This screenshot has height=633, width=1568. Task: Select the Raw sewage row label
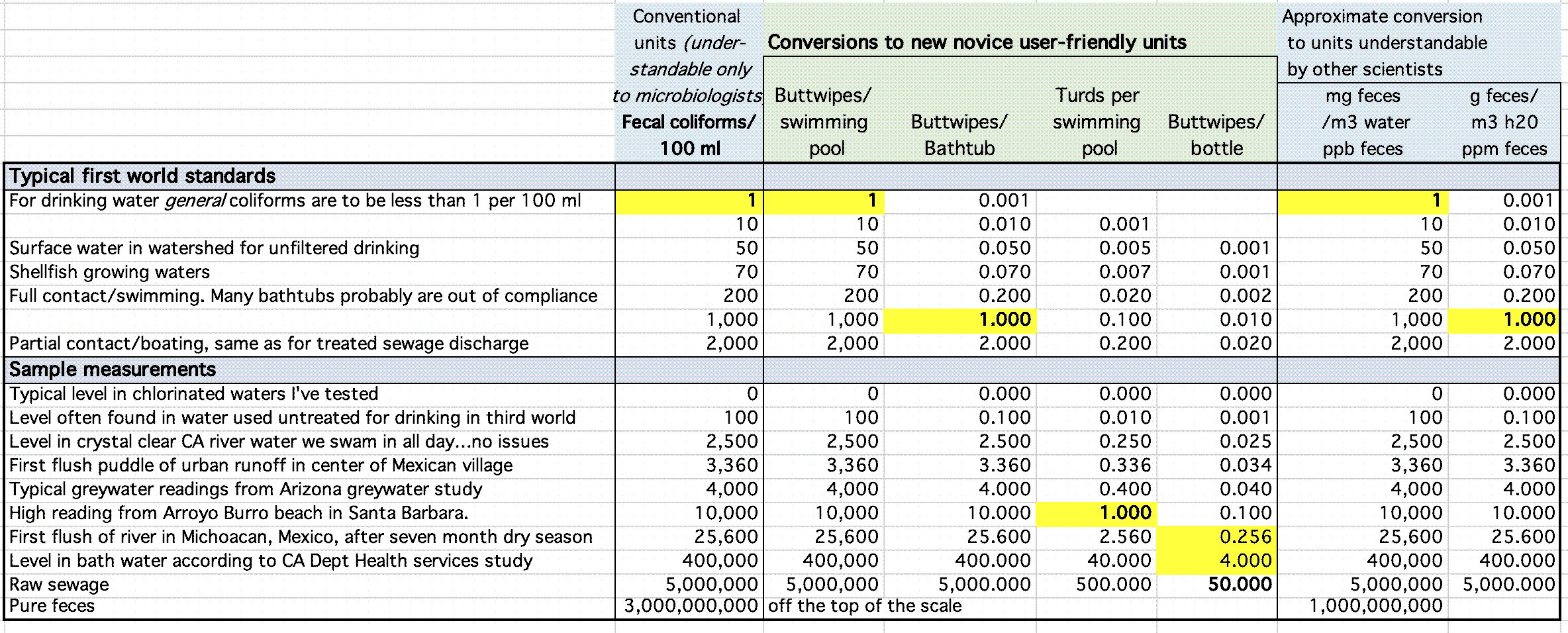click(58, 584)
